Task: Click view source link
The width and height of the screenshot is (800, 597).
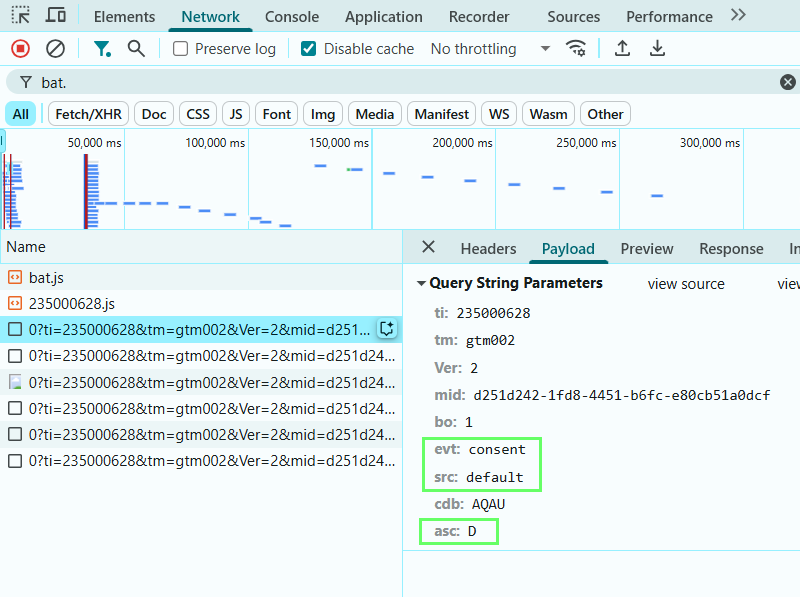Action: point(686,284)
